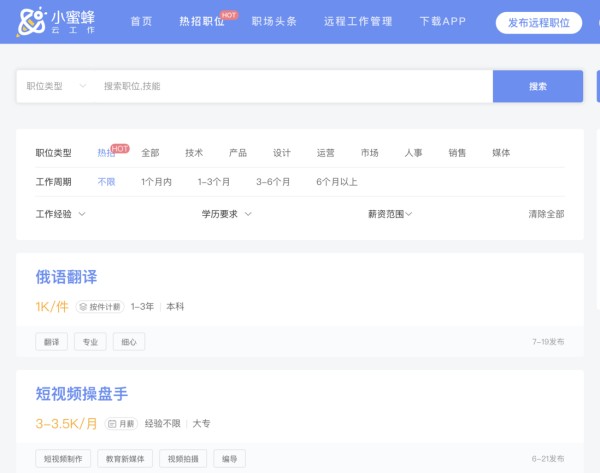Screen dimensions: 600x473
Task: Click the 1-3年 experience text
Action: tap(142, 307)
